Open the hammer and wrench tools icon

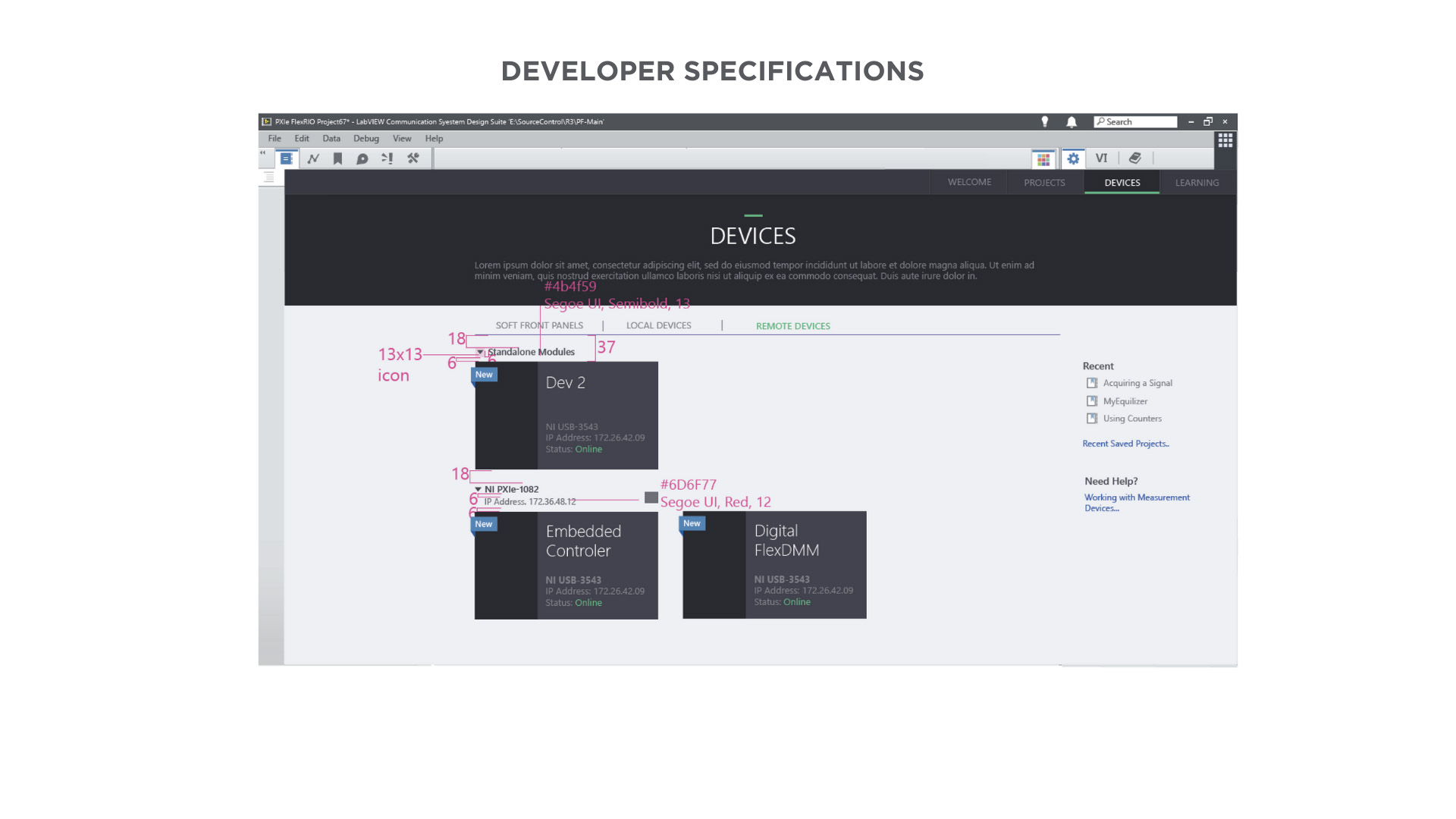point(413,158)
